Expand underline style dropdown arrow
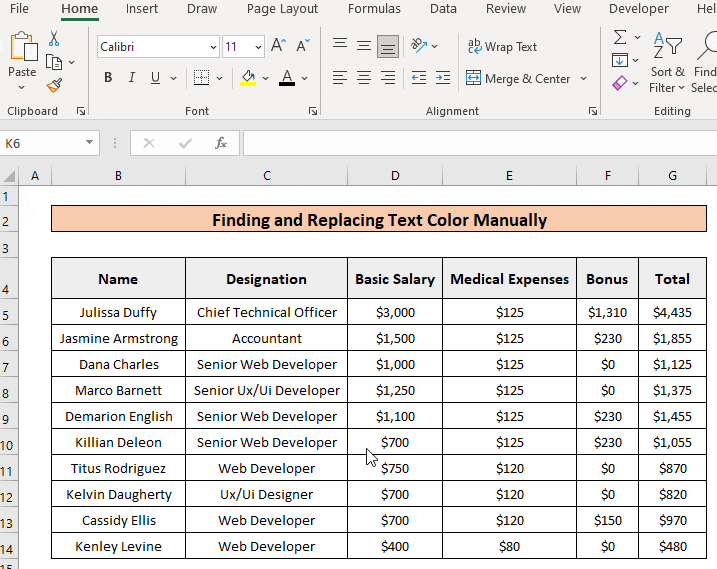 [x=173, y=79]
